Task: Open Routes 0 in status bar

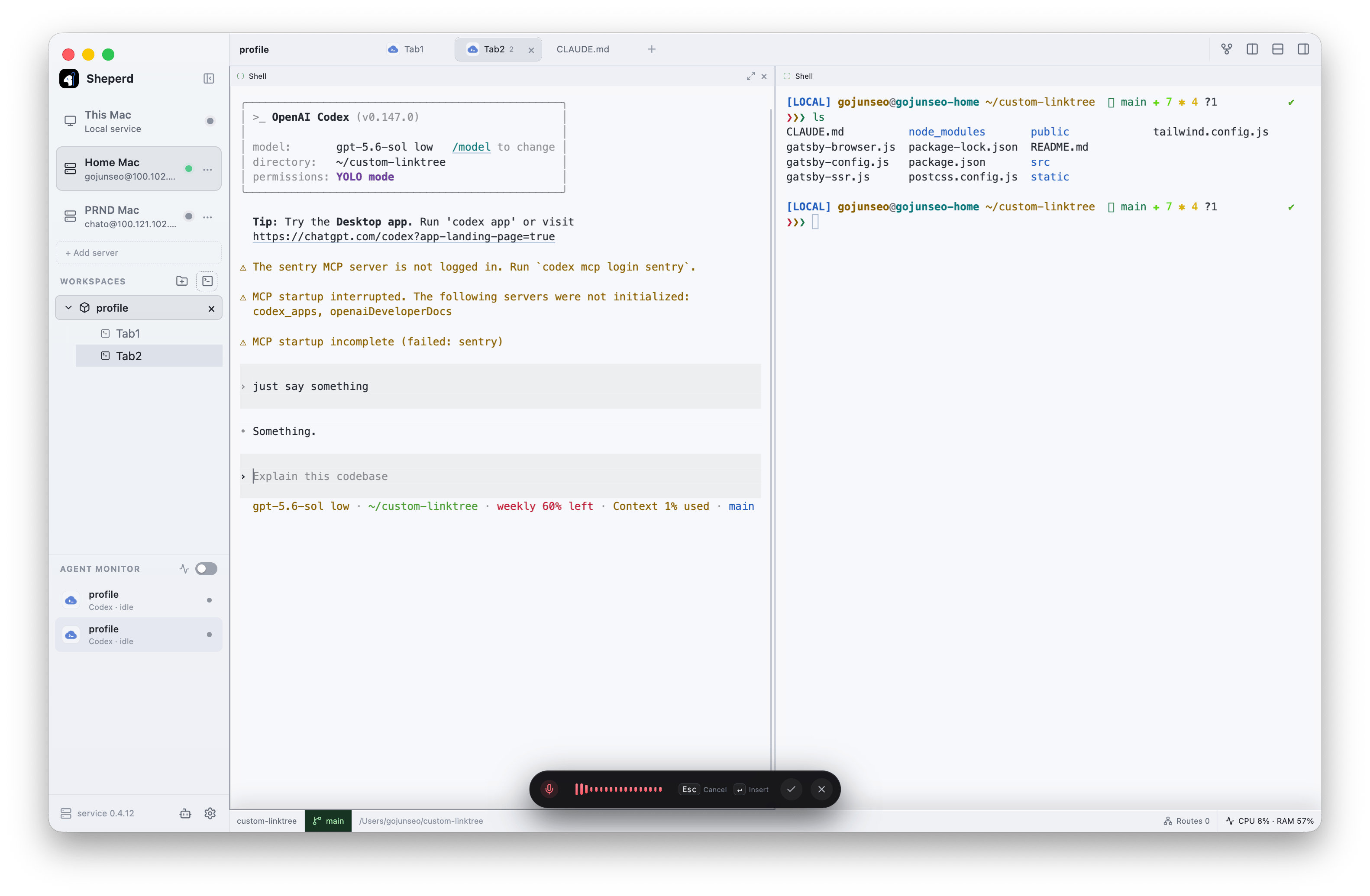Action: tap(1186, 821)
